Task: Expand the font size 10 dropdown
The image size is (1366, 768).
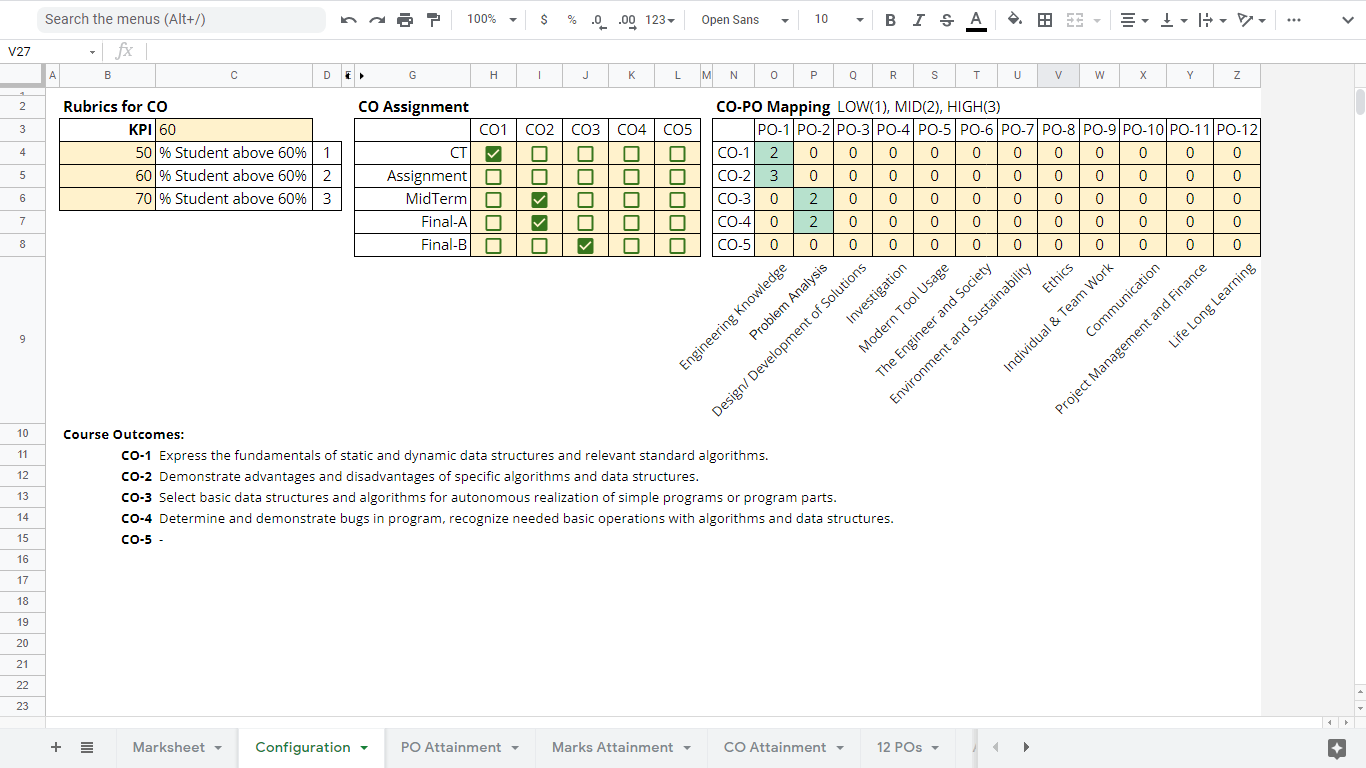Action: [838, 20]
